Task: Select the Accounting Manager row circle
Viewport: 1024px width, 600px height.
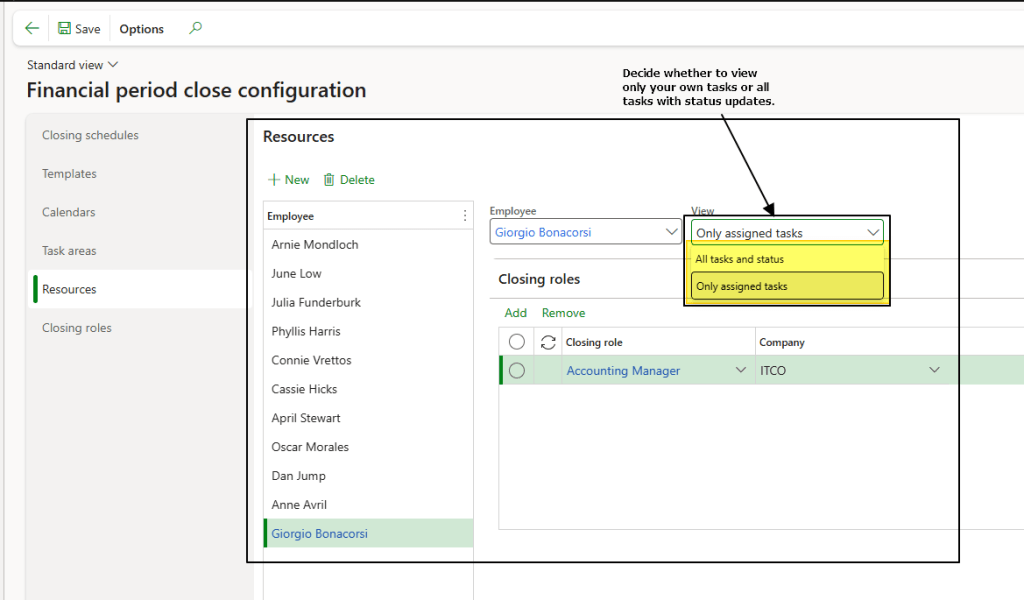Action: click(517, 371)
